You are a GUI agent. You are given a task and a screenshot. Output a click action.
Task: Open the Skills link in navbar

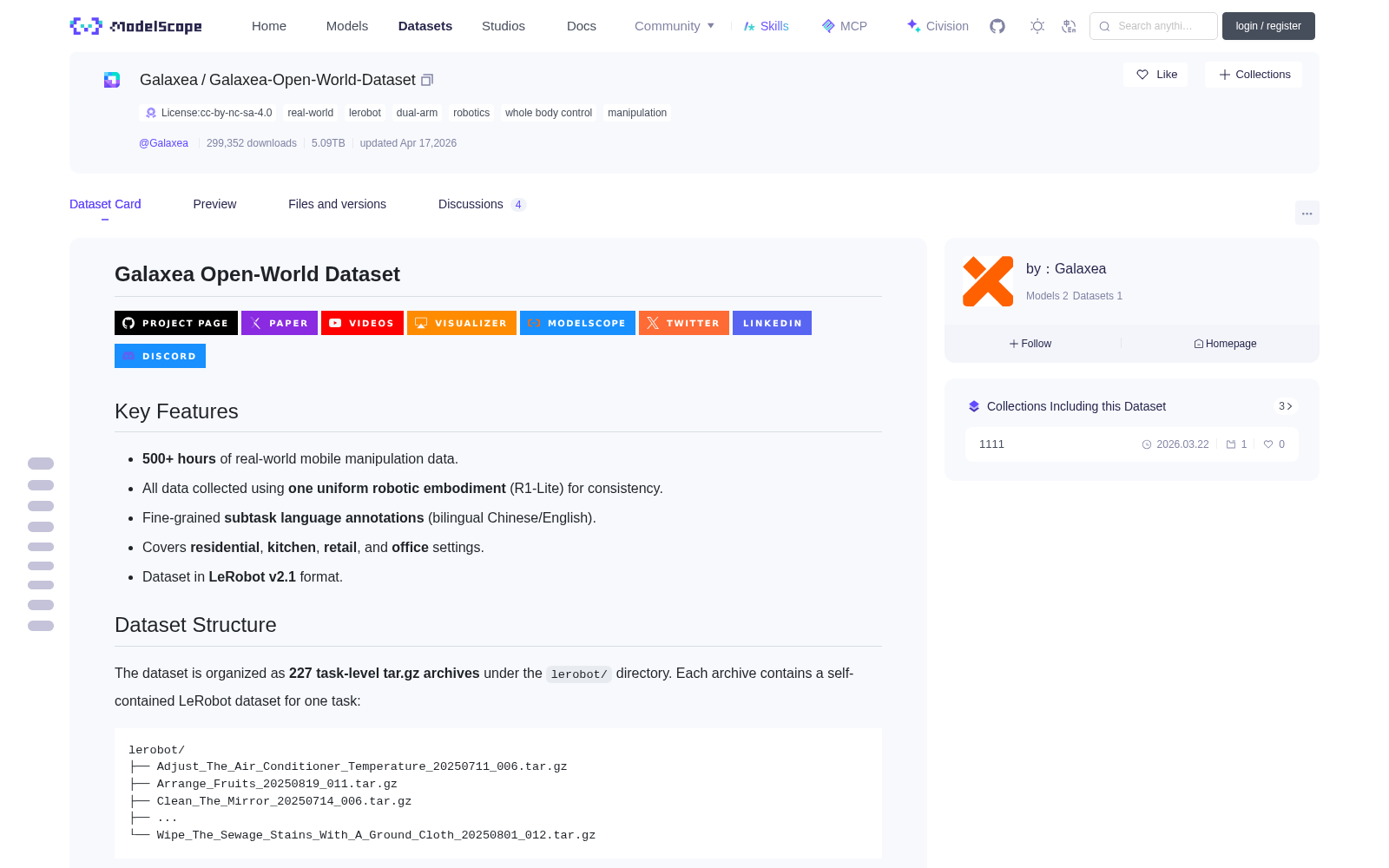pyautogui.click(x=766, y=26)
